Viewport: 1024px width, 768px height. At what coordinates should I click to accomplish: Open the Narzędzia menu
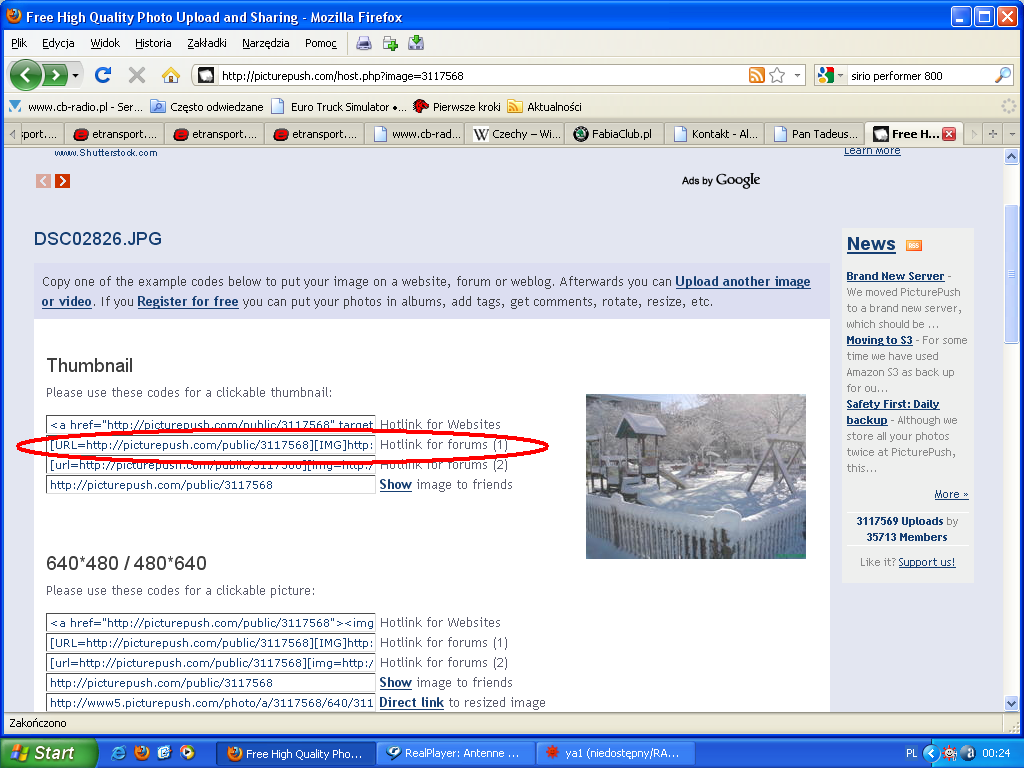[x=265, y=43]
